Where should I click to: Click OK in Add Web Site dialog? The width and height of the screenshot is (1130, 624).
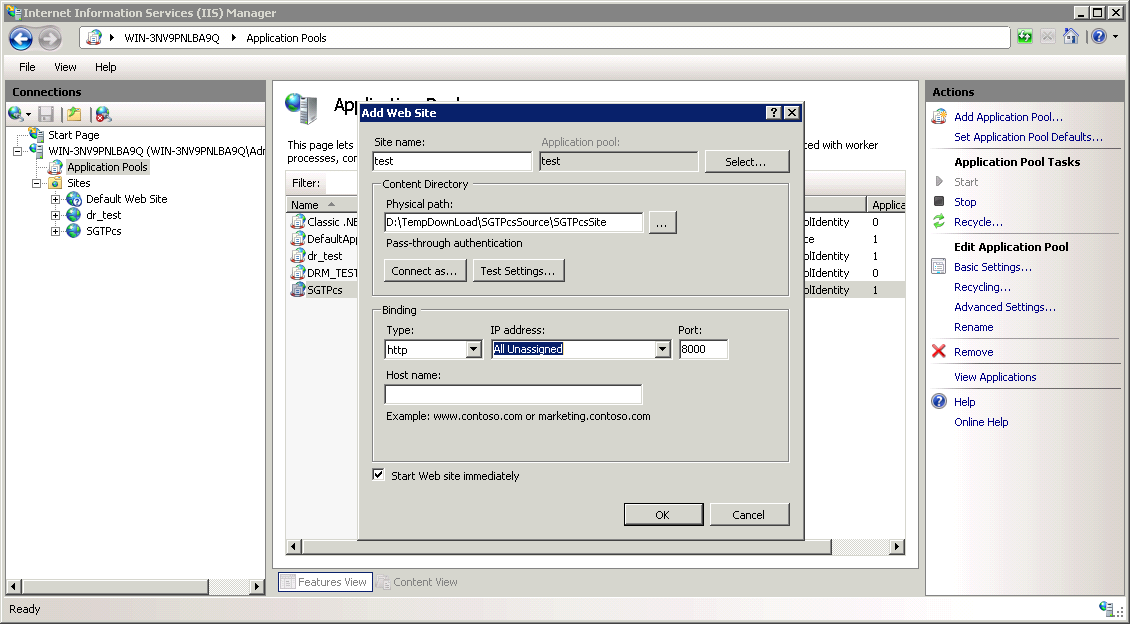663,514
